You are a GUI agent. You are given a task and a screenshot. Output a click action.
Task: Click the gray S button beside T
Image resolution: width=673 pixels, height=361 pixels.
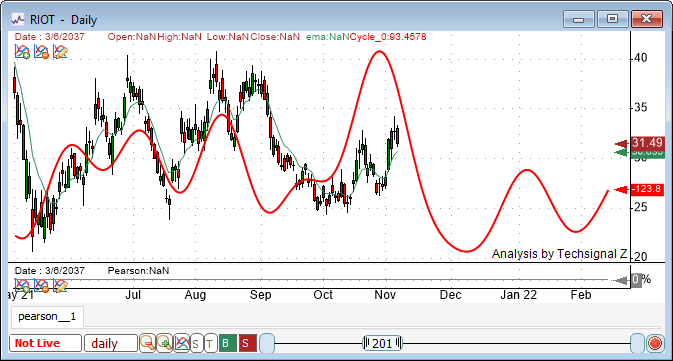pyautogui.click(x=196, y=343)
